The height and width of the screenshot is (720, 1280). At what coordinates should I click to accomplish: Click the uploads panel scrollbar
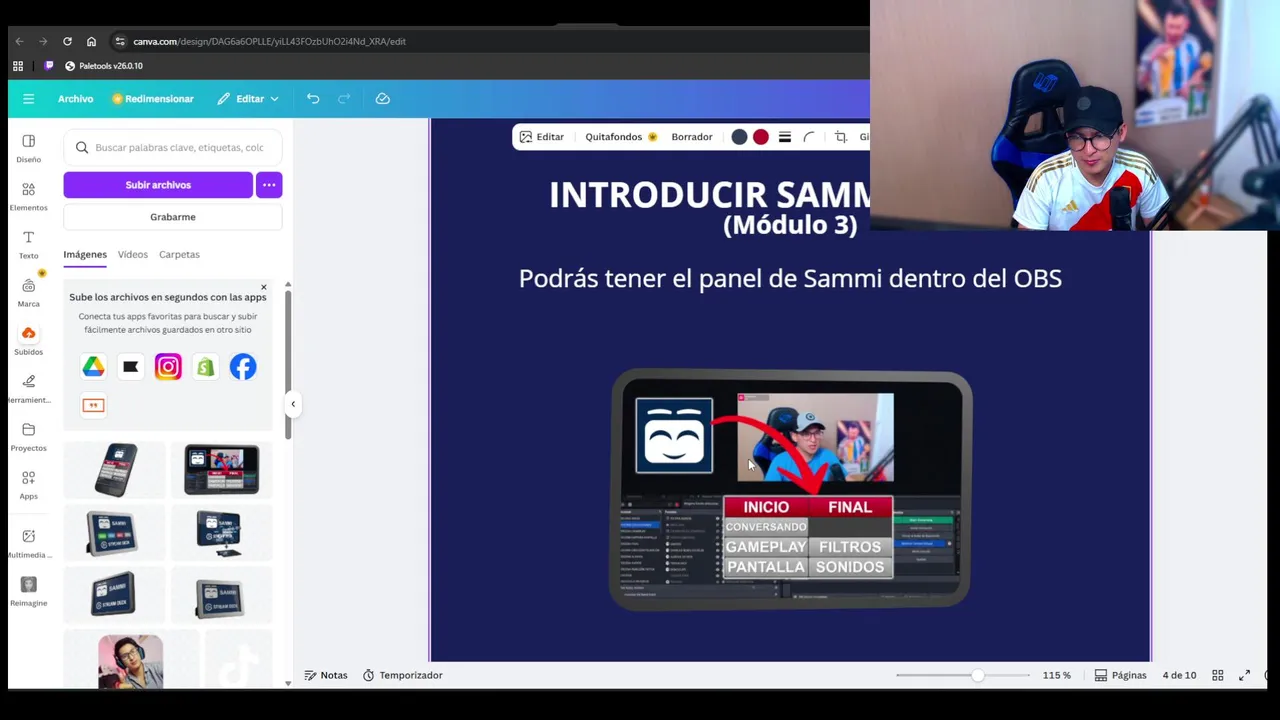tap(288, 365)
